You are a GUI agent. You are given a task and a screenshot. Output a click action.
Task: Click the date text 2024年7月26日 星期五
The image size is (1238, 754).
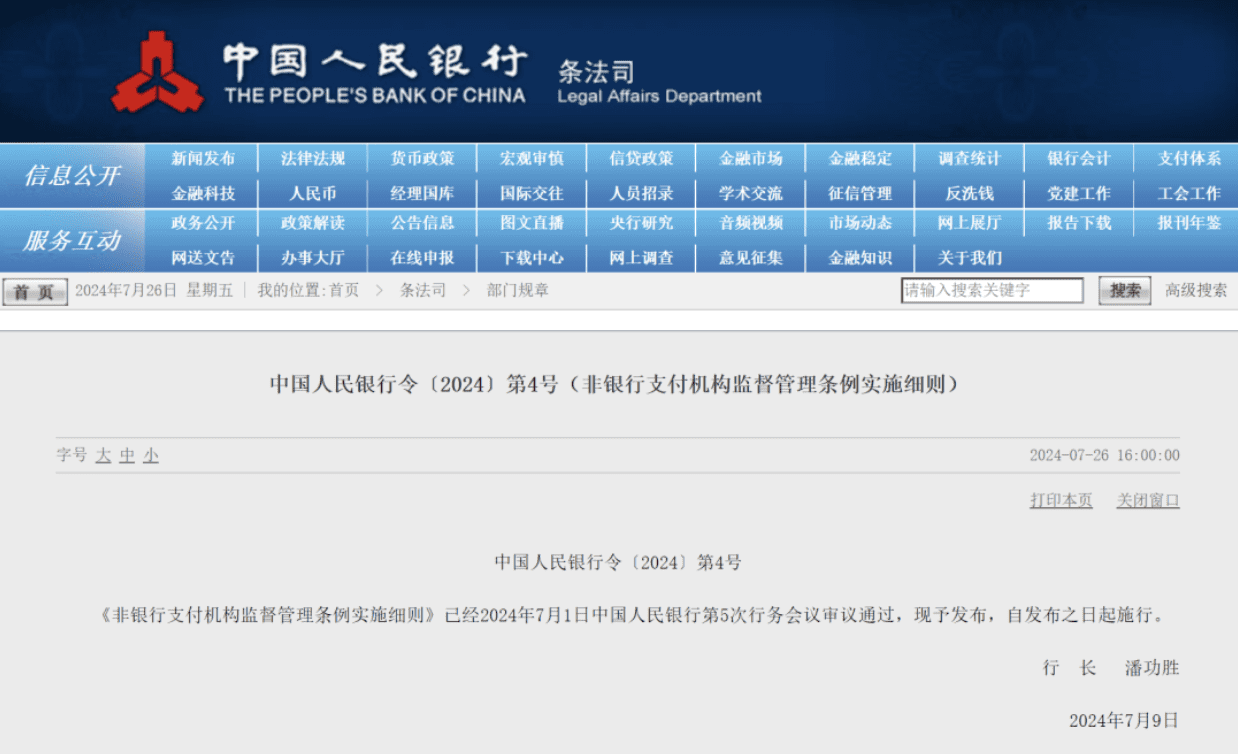pyautogui.click(x=154, y=291)
